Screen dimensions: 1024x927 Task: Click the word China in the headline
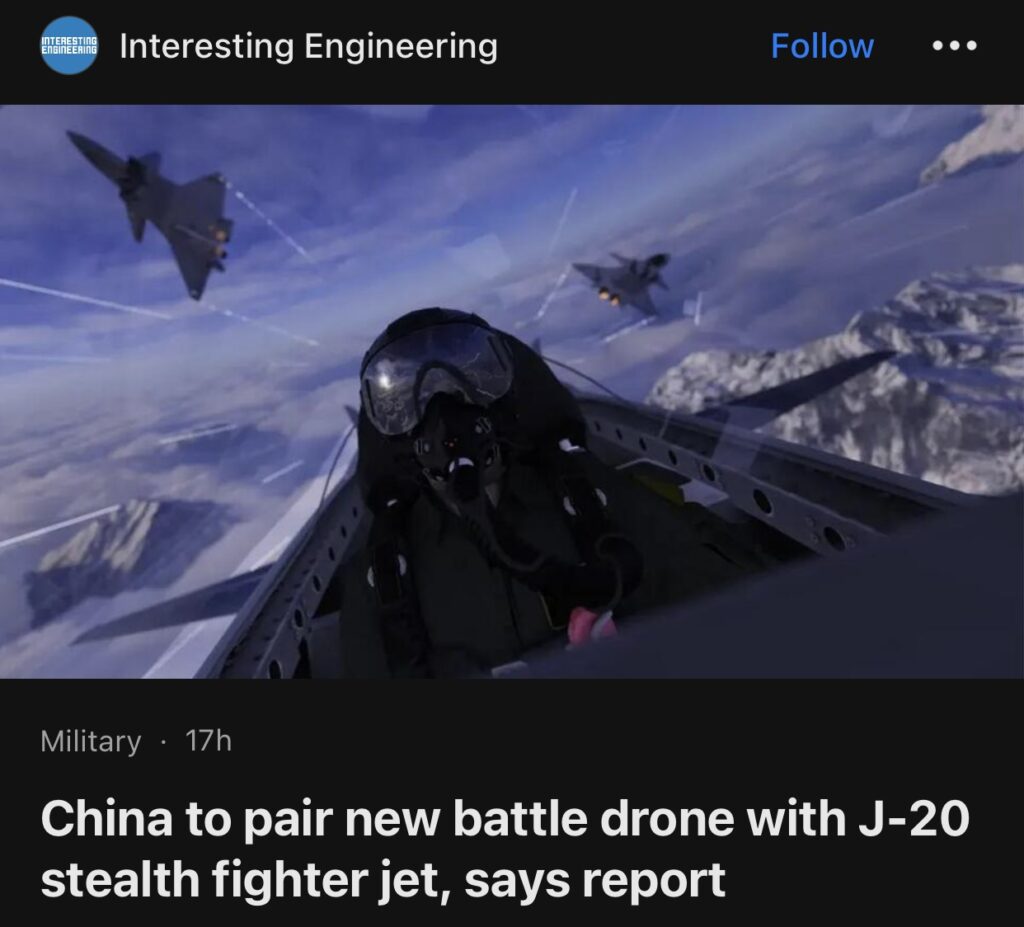point(106,819)
